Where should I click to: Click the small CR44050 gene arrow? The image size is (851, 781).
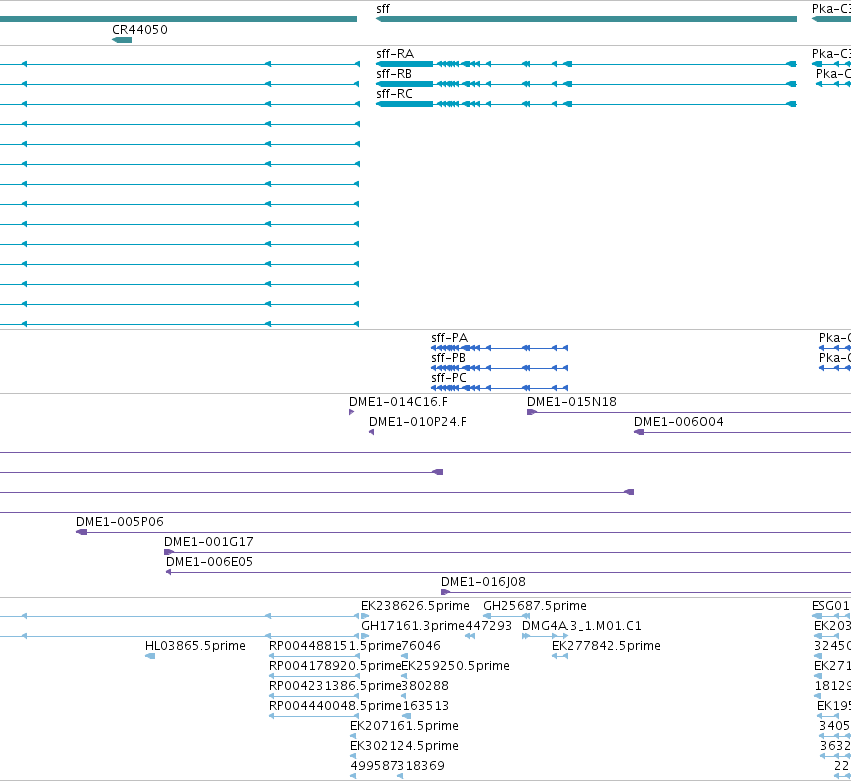coord(122,40)
